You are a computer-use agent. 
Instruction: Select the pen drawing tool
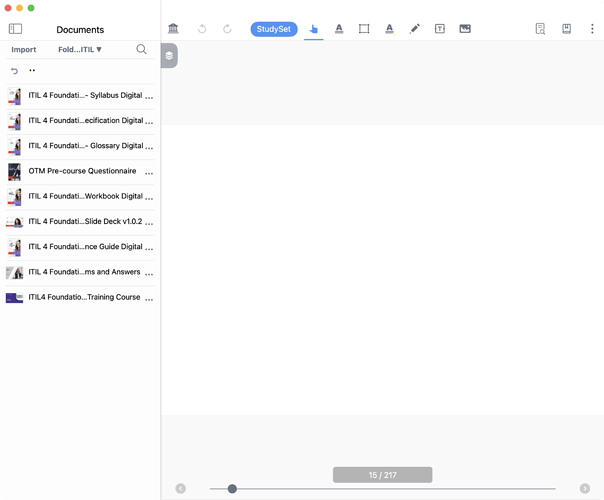pos(414,29)
